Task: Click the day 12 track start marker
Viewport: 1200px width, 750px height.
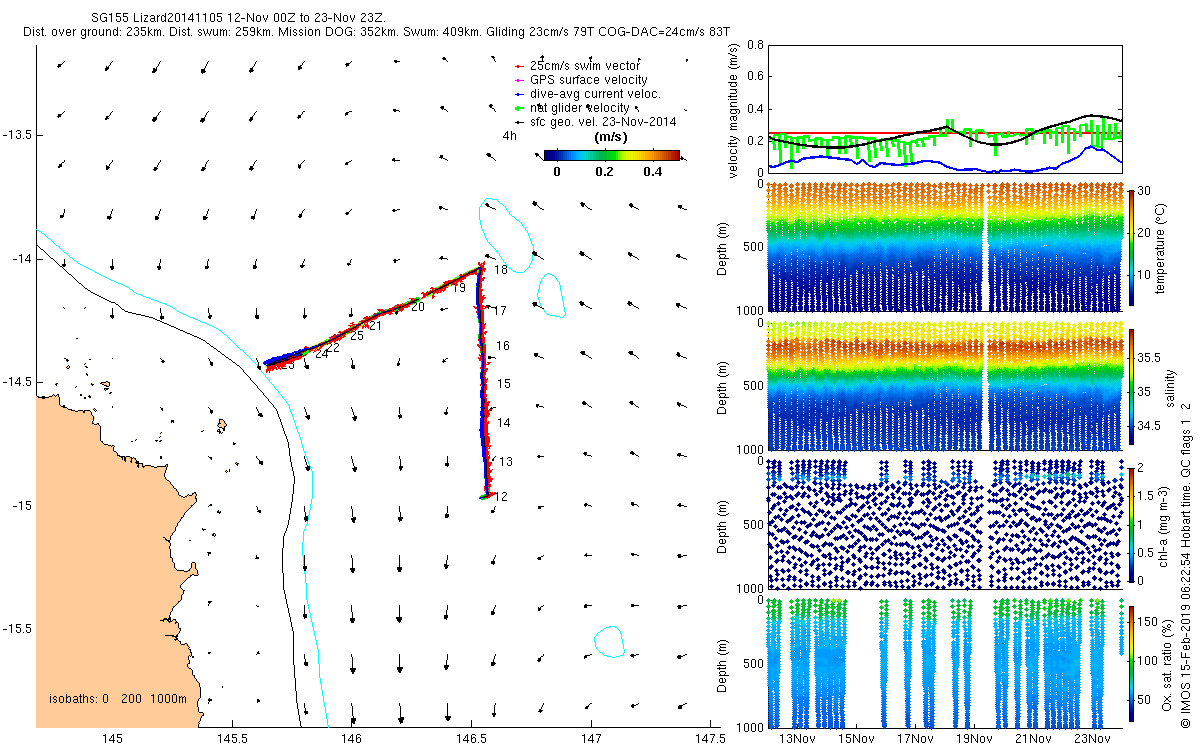Action: 485,496
